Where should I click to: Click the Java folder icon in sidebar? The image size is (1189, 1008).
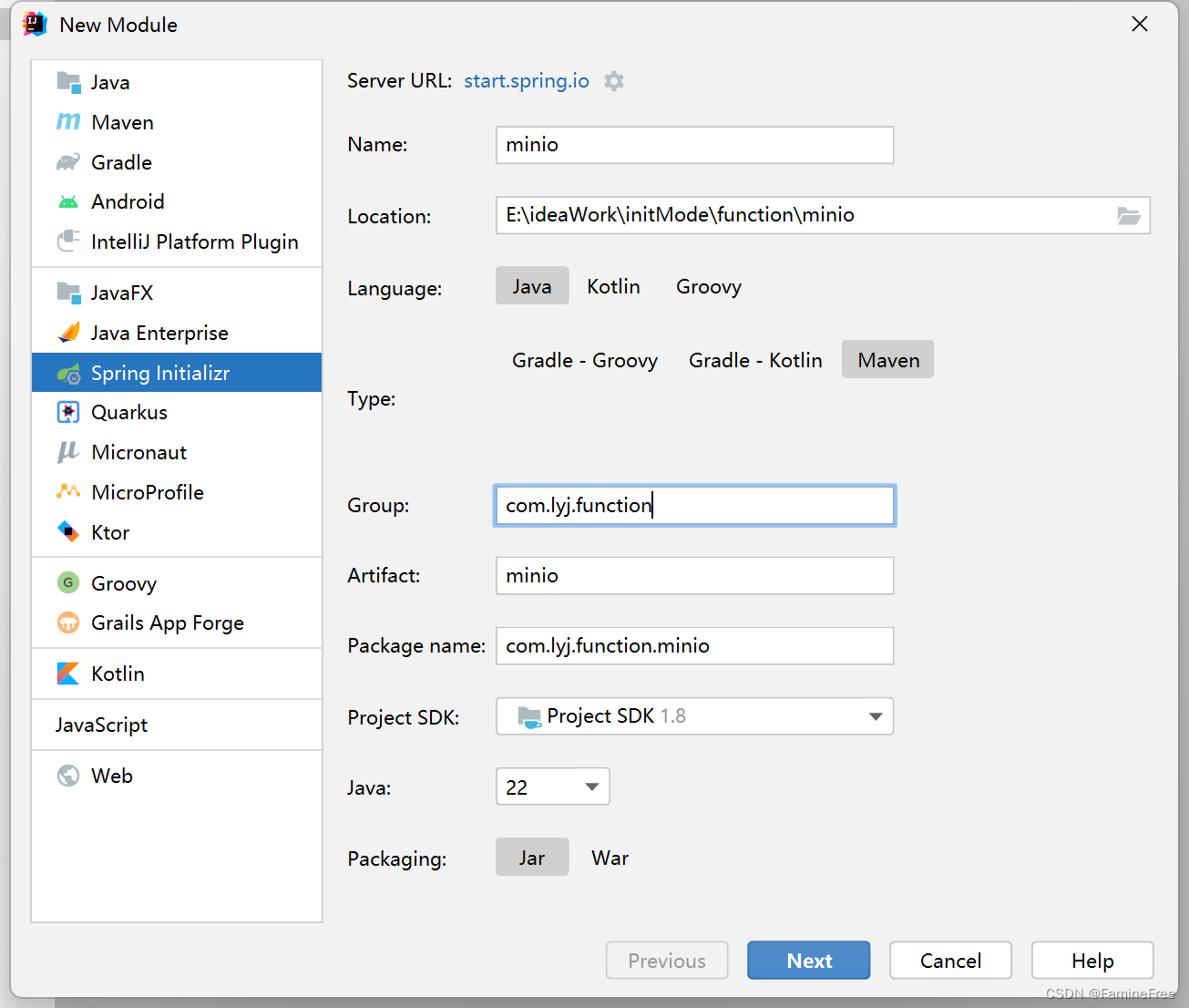tap(68, 82)
